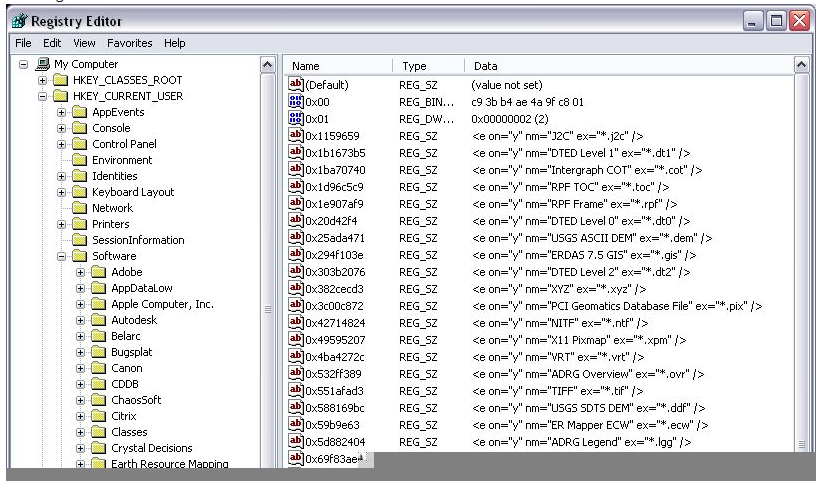Image resolution: width=818 pixels, height=481 pixels.
Task: Click the binary value icon for 0x00
Action: 295,102
